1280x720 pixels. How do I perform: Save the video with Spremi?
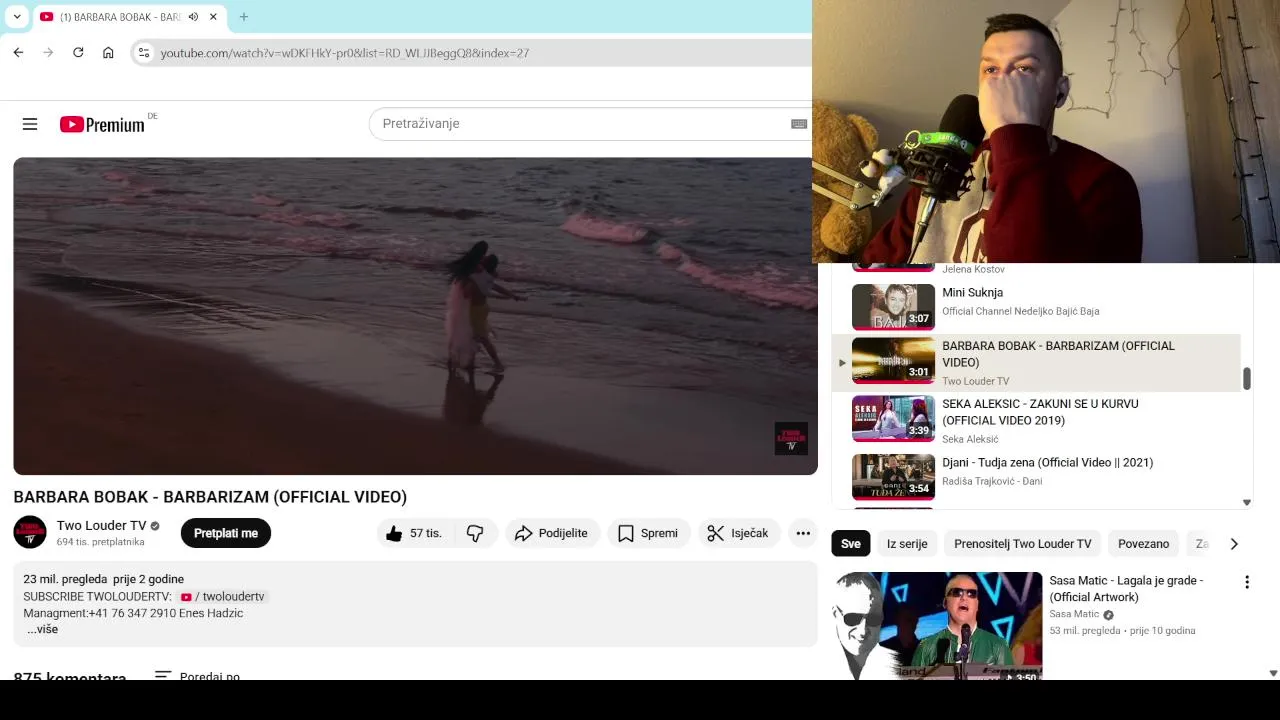click(648, 533)
